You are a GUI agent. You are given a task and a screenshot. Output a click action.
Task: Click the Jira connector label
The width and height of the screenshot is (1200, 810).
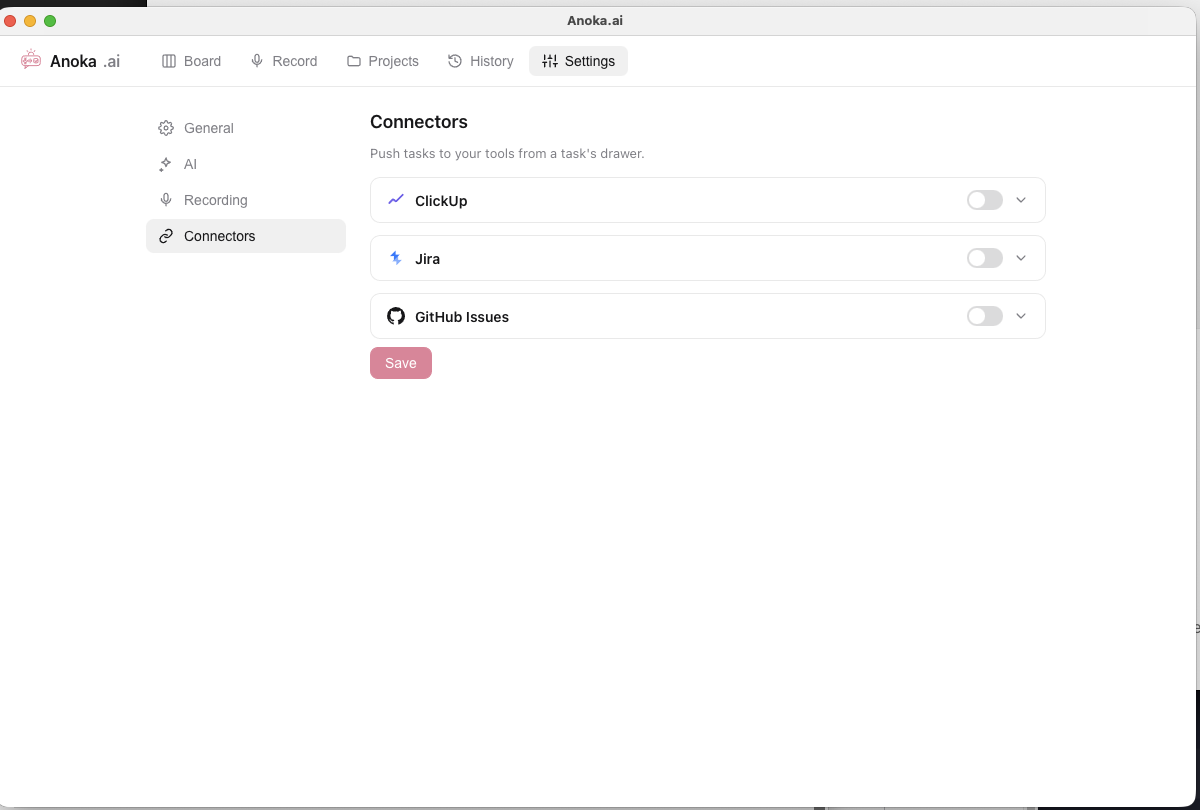pos(427,259)
